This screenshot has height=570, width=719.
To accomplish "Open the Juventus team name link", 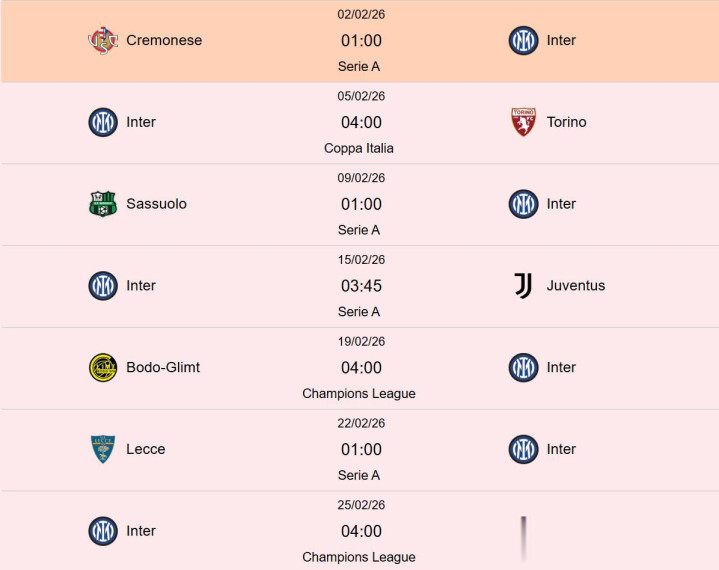I will point(576,286).
